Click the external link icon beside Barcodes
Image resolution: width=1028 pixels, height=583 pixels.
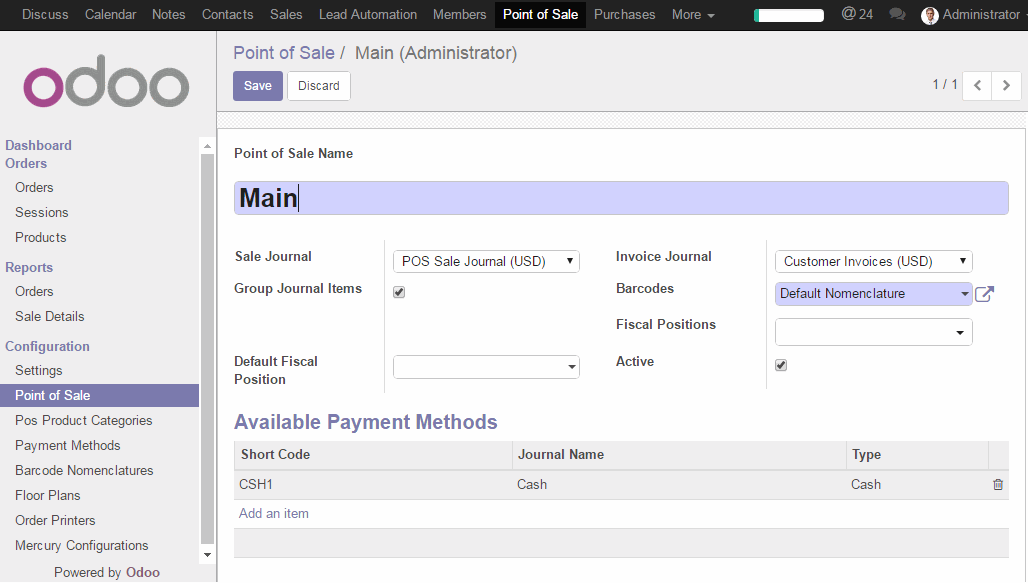coord(984,294)
